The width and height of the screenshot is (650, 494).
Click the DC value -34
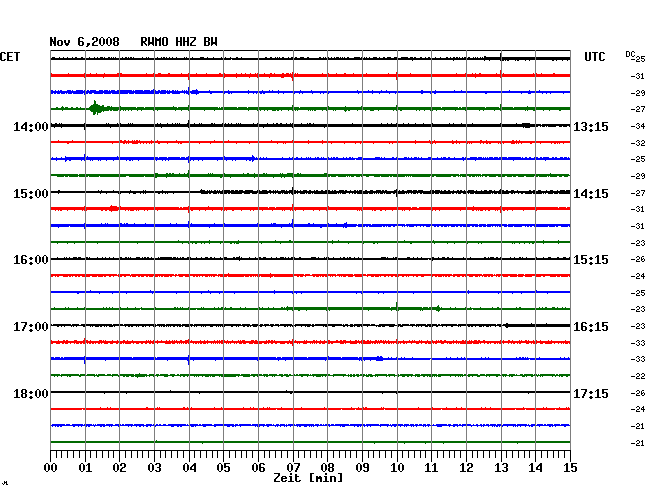coord(638,126)
